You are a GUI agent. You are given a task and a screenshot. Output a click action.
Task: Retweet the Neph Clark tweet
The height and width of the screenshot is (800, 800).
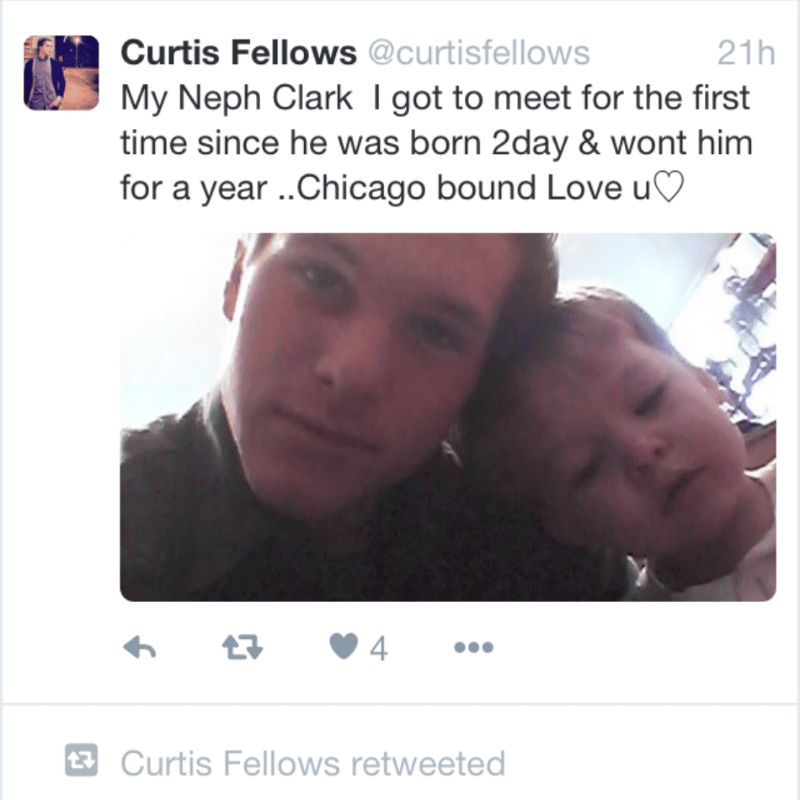[241, 648]
